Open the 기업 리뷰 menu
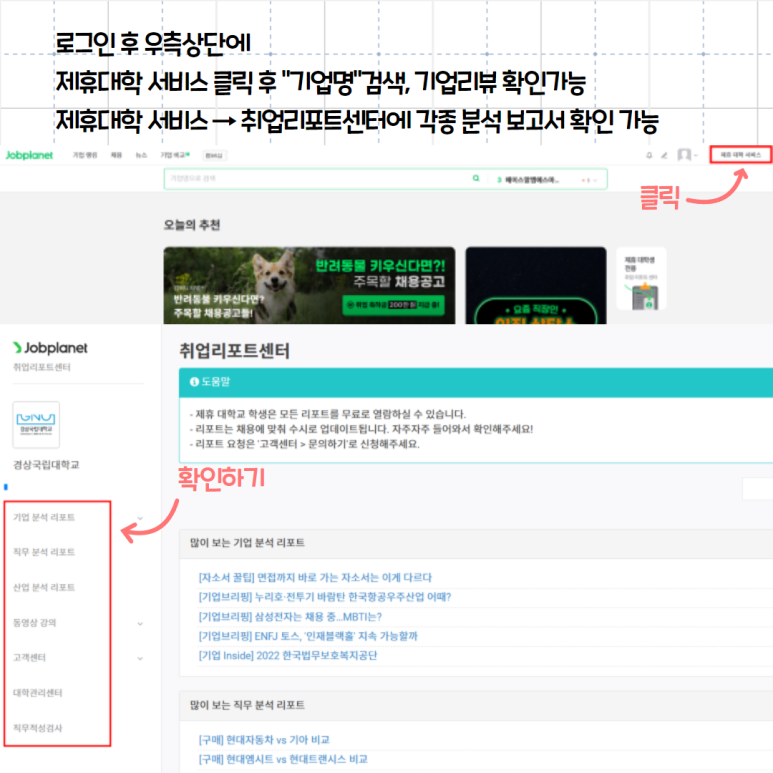 pos(85,155)
